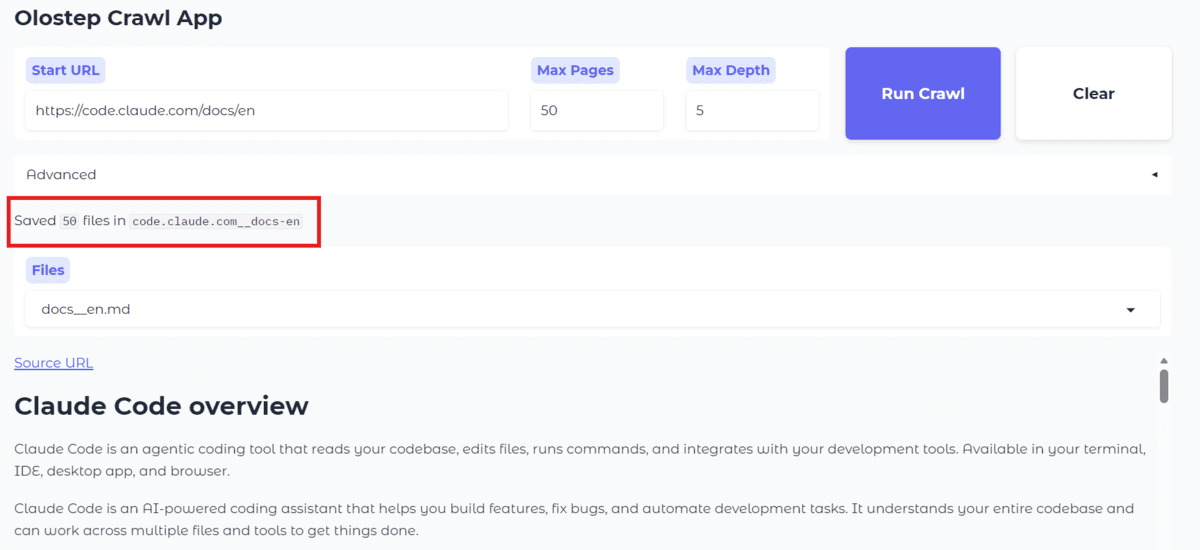Click the Max Pages label

click(x=575, y=70)
